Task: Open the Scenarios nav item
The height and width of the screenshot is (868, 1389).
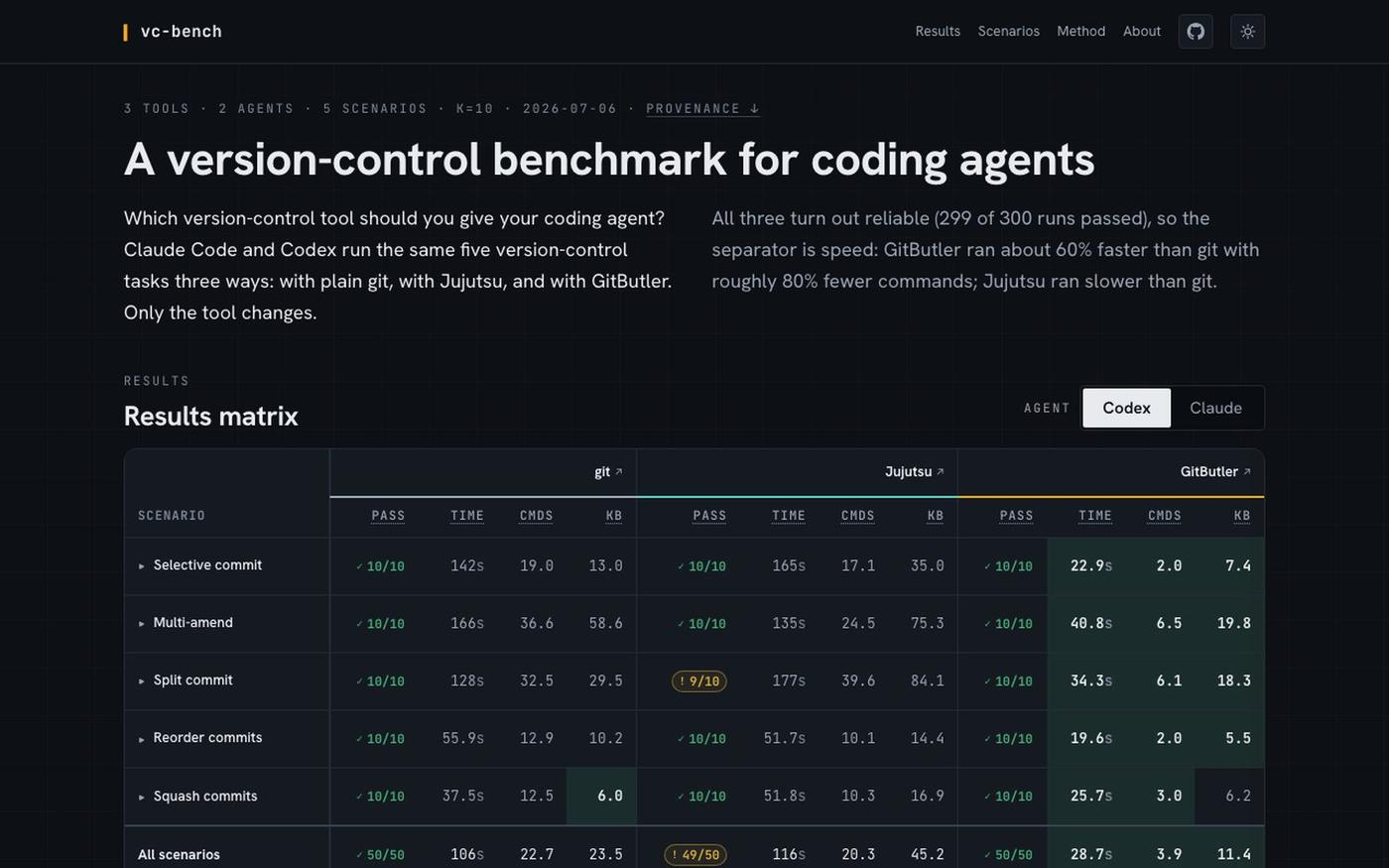Action: (x=1009, y=32)
